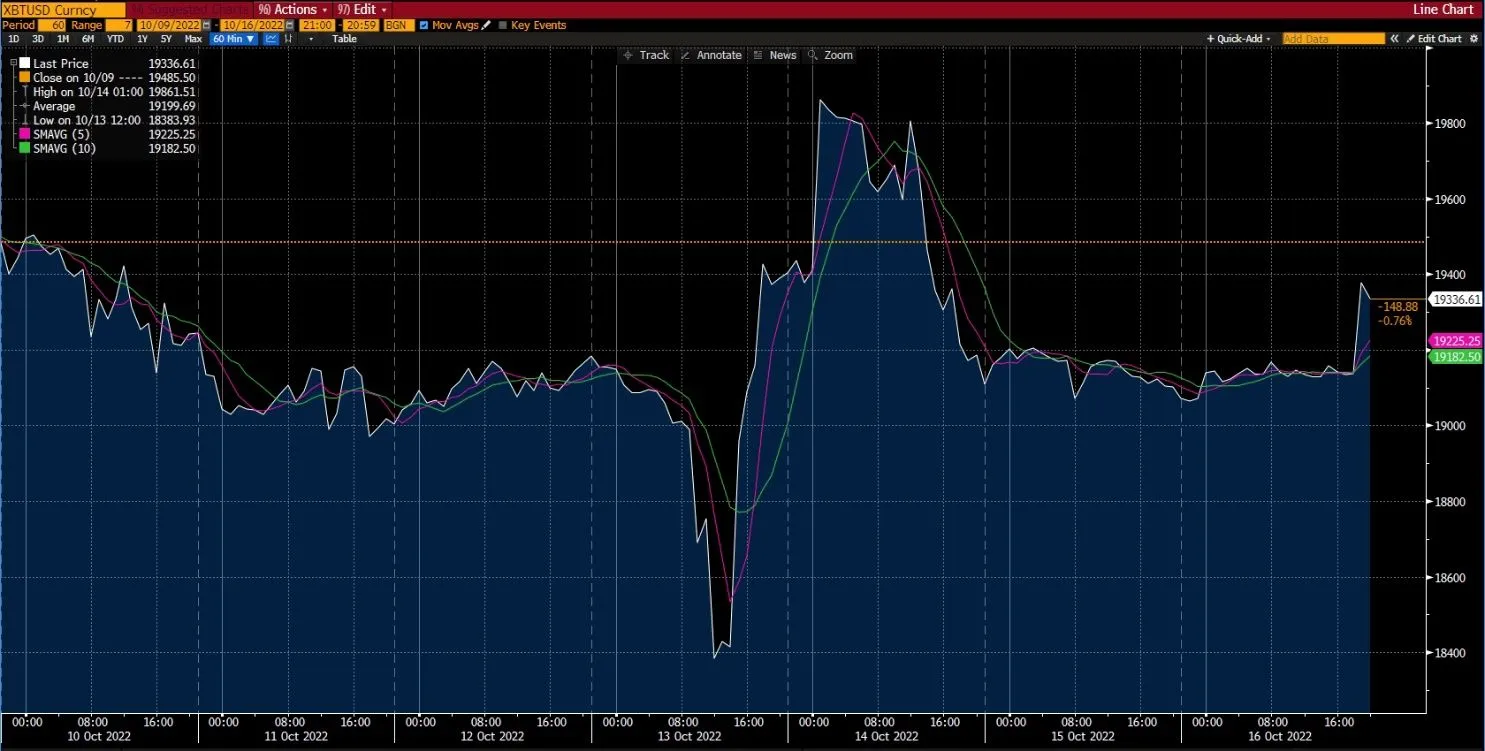Open the Annotate tool on the chart
1485x751 pixels.
[714, 55]
